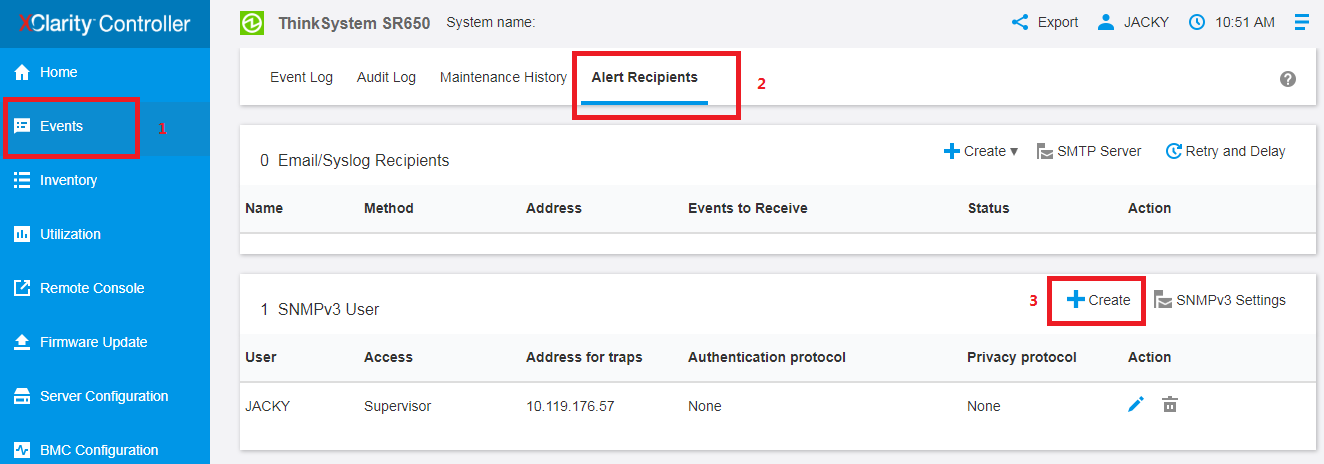Switch to the Audit Log tab
This screenshot has width=1324, height=464.
[x=386, y=77]
